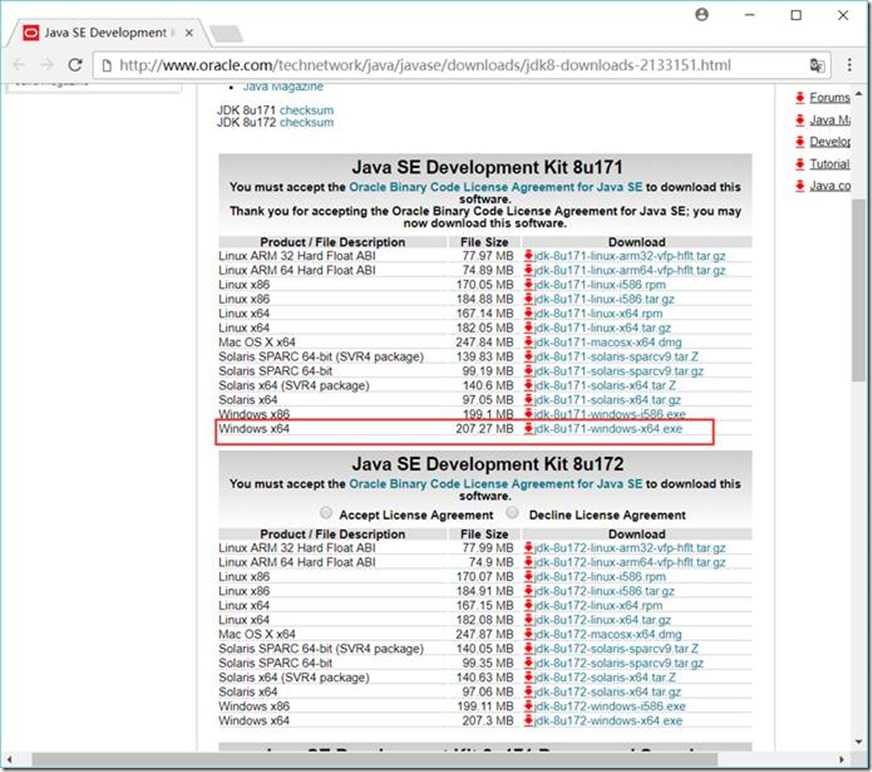
Task: Download jdk-8u171-solaris-x64.tar.gz
Action: (x=607, y=400)
